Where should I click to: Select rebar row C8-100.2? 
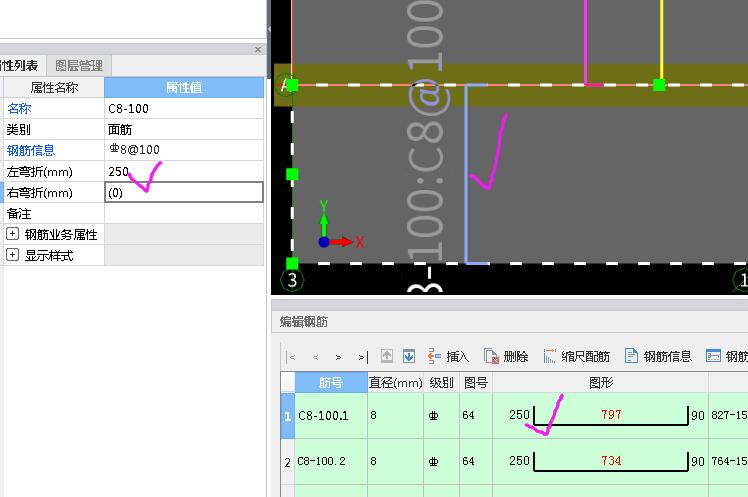pyautogui.click(x=331, y=461)
